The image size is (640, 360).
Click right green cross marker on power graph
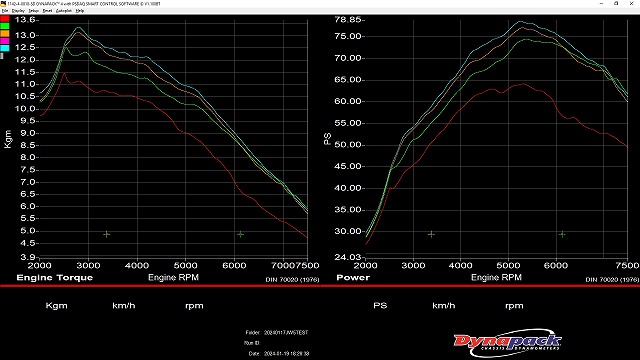pos(562,234)
